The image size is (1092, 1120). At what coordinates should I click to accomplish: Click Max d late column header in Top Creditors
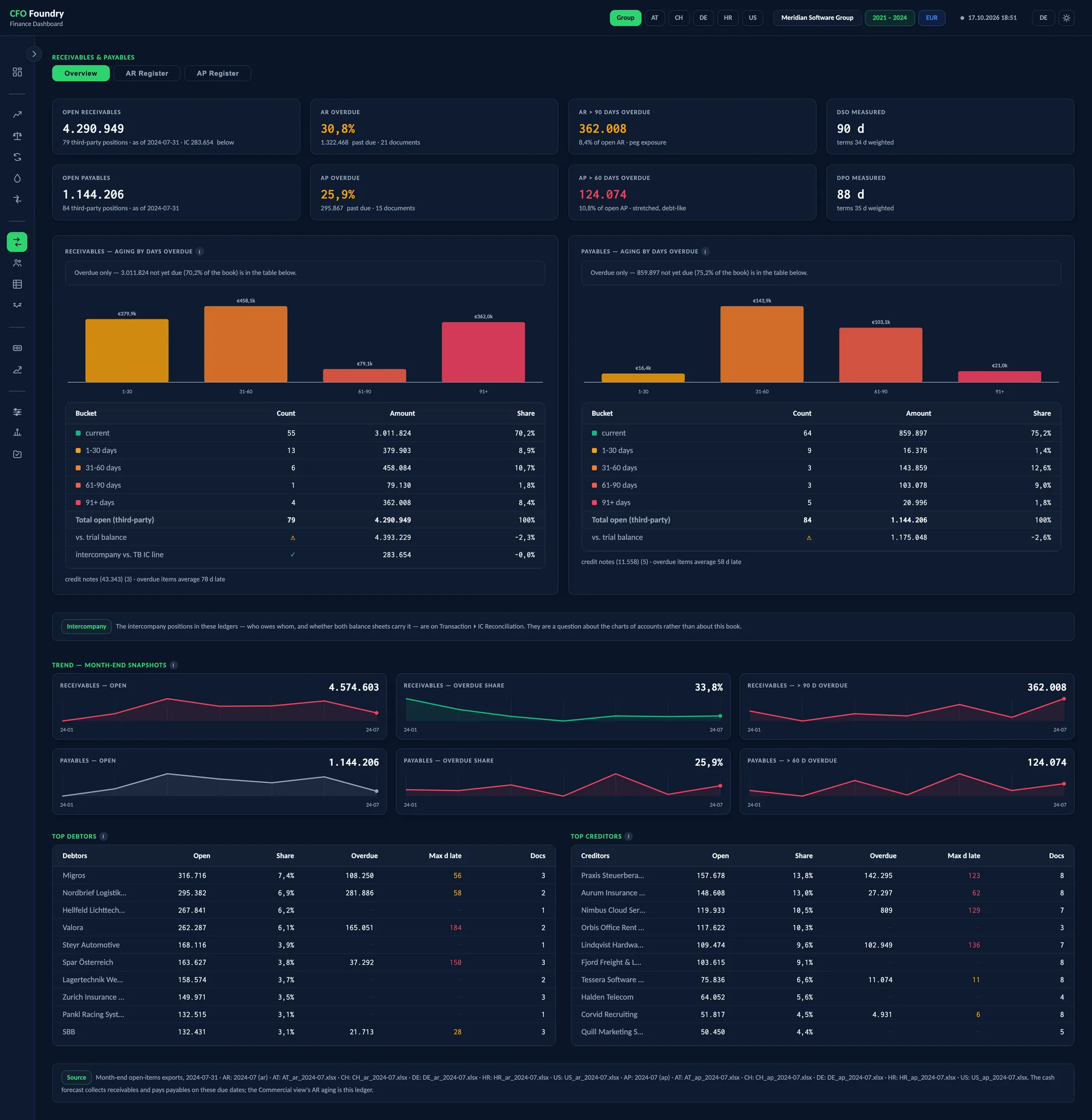click(x=963, y=856)
